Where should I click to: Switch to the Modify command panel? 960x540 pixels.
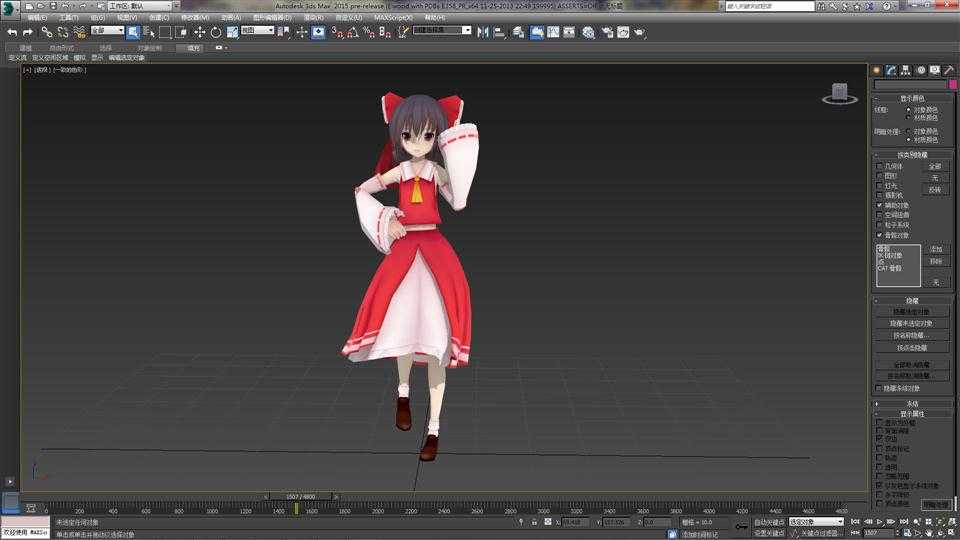click(891, 70)
